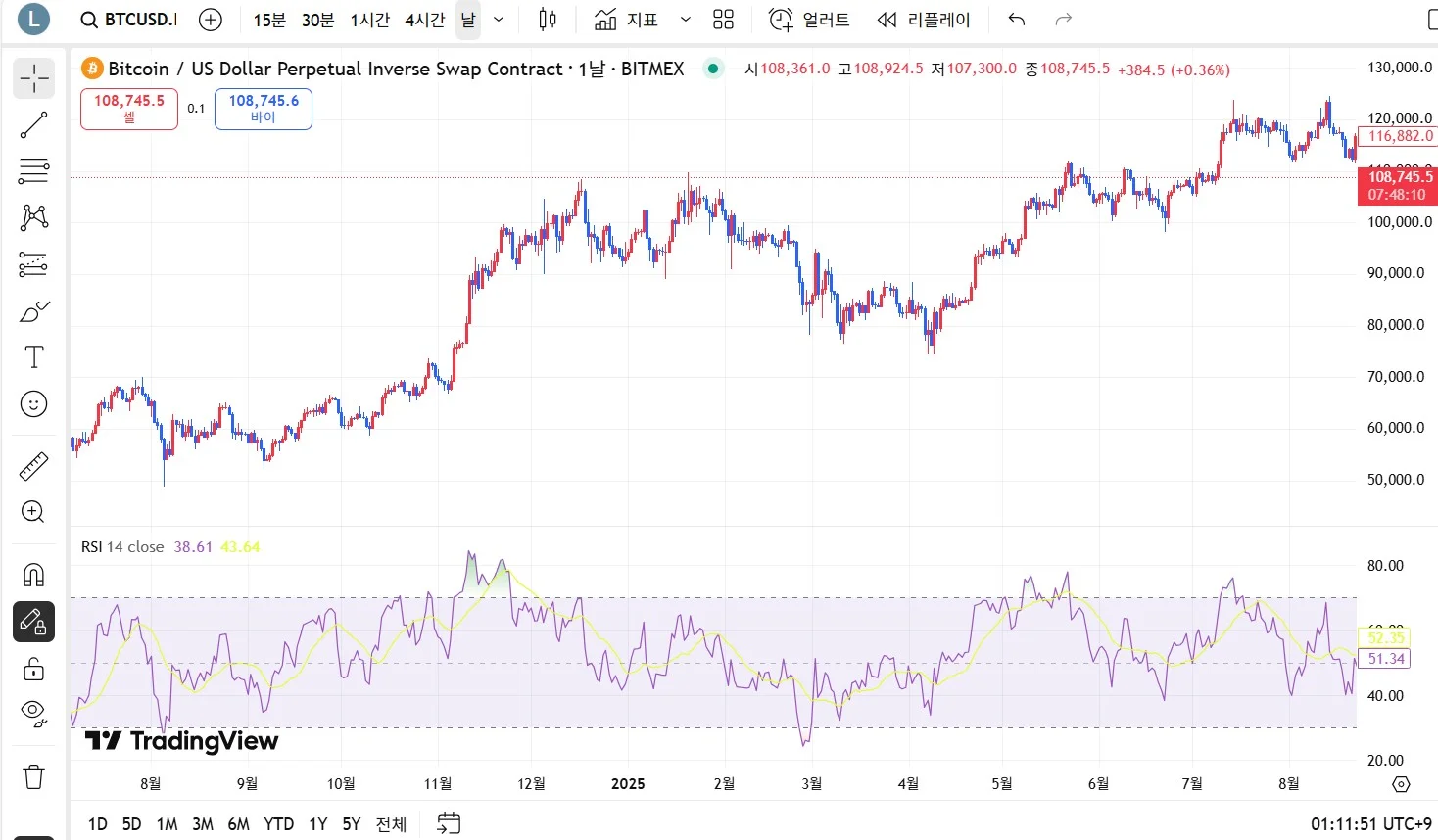Open the emoji sticker tool

(33, 403)
